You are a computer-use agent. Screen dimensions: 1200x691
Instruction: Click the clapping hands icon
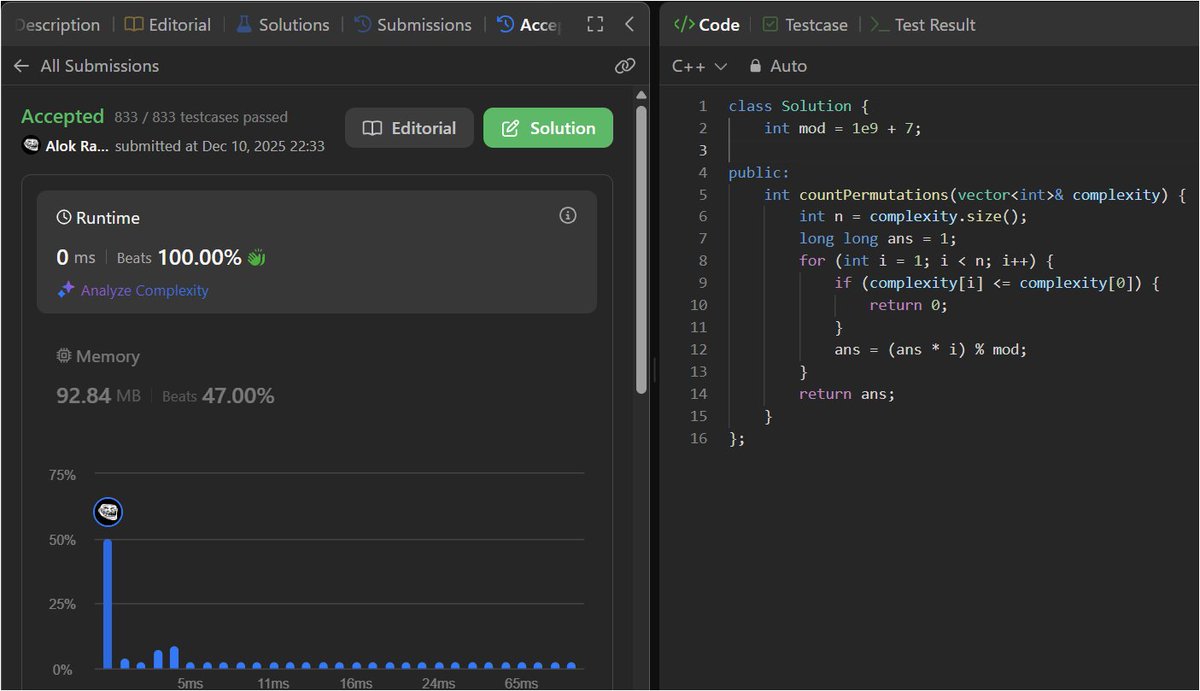tap(256, 258)
